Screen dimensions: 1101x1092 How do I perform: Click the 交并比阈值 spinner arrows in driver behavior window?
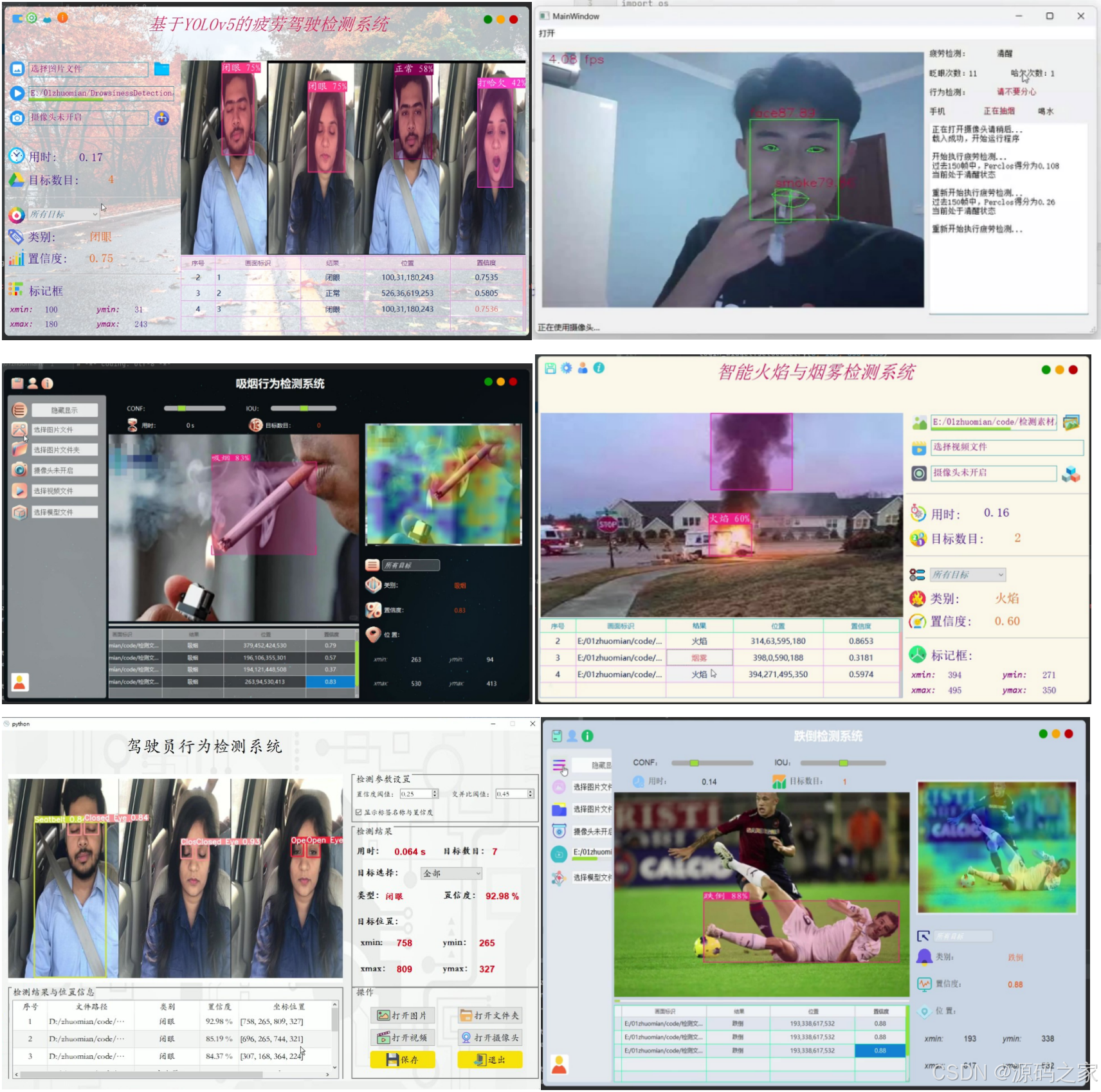pyautogui.click(x=531, y=794)
